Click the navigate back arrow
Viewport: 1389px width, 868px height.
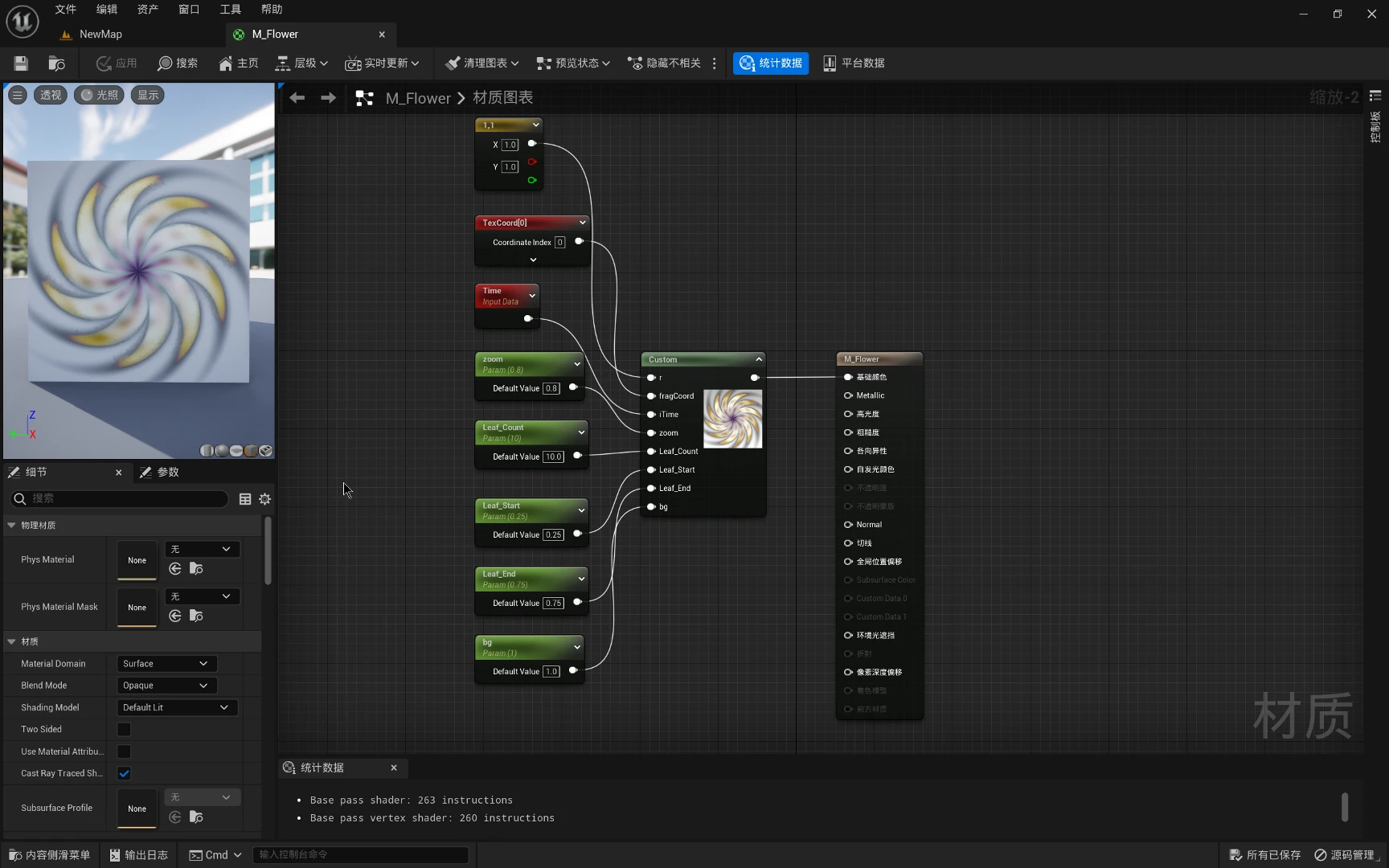pos(297,98)
